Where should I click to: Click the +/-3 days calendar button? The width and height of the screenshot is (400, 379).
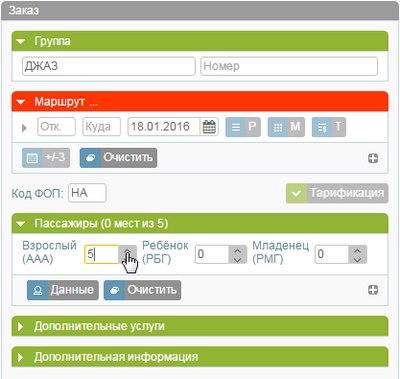[x=46, y=158]
